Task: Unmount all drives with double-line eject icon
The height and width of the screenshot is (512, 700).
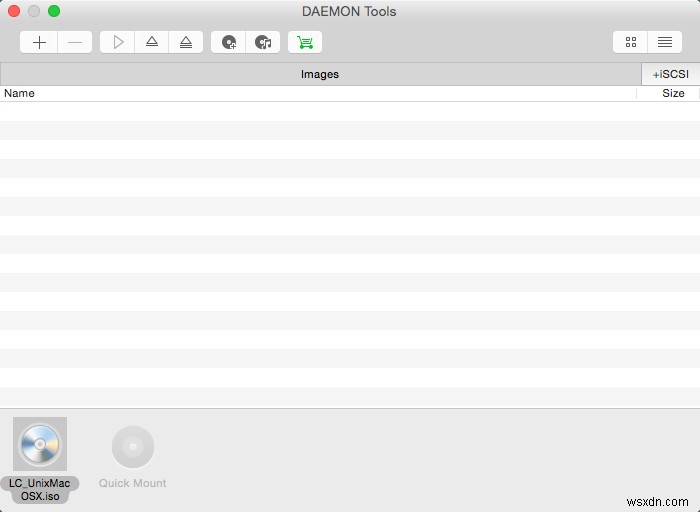Action: 186,42
